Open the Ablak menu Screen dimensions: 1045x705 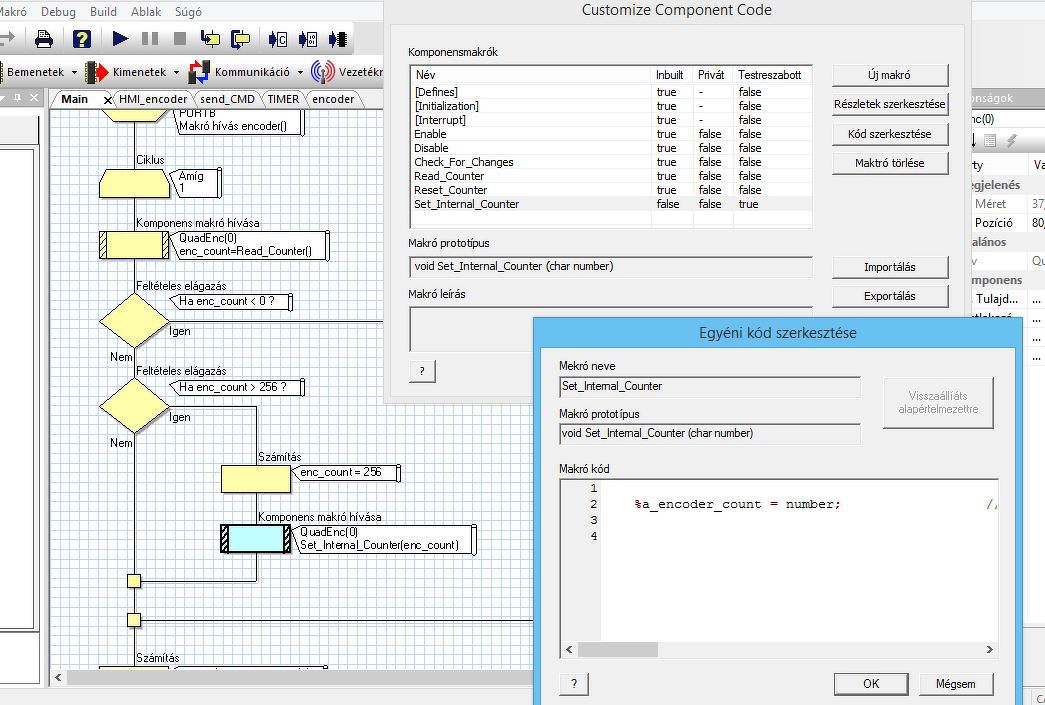[146, 12]
